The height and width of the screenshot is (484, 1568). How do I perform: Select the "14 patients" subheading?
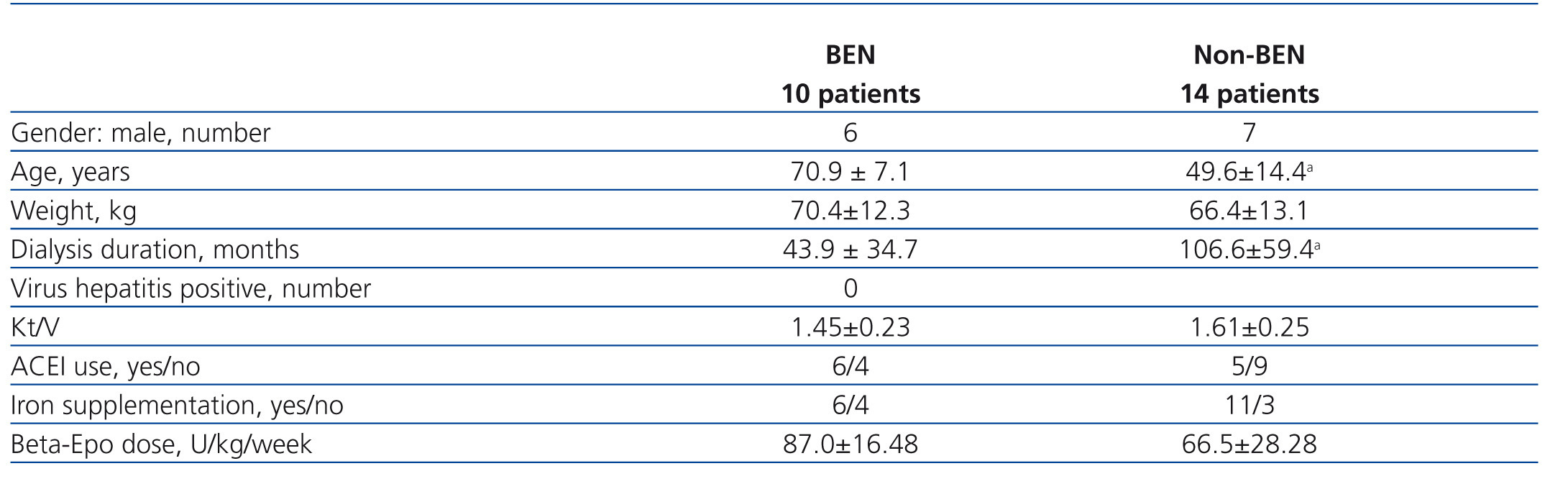(x=1250, y=94)
